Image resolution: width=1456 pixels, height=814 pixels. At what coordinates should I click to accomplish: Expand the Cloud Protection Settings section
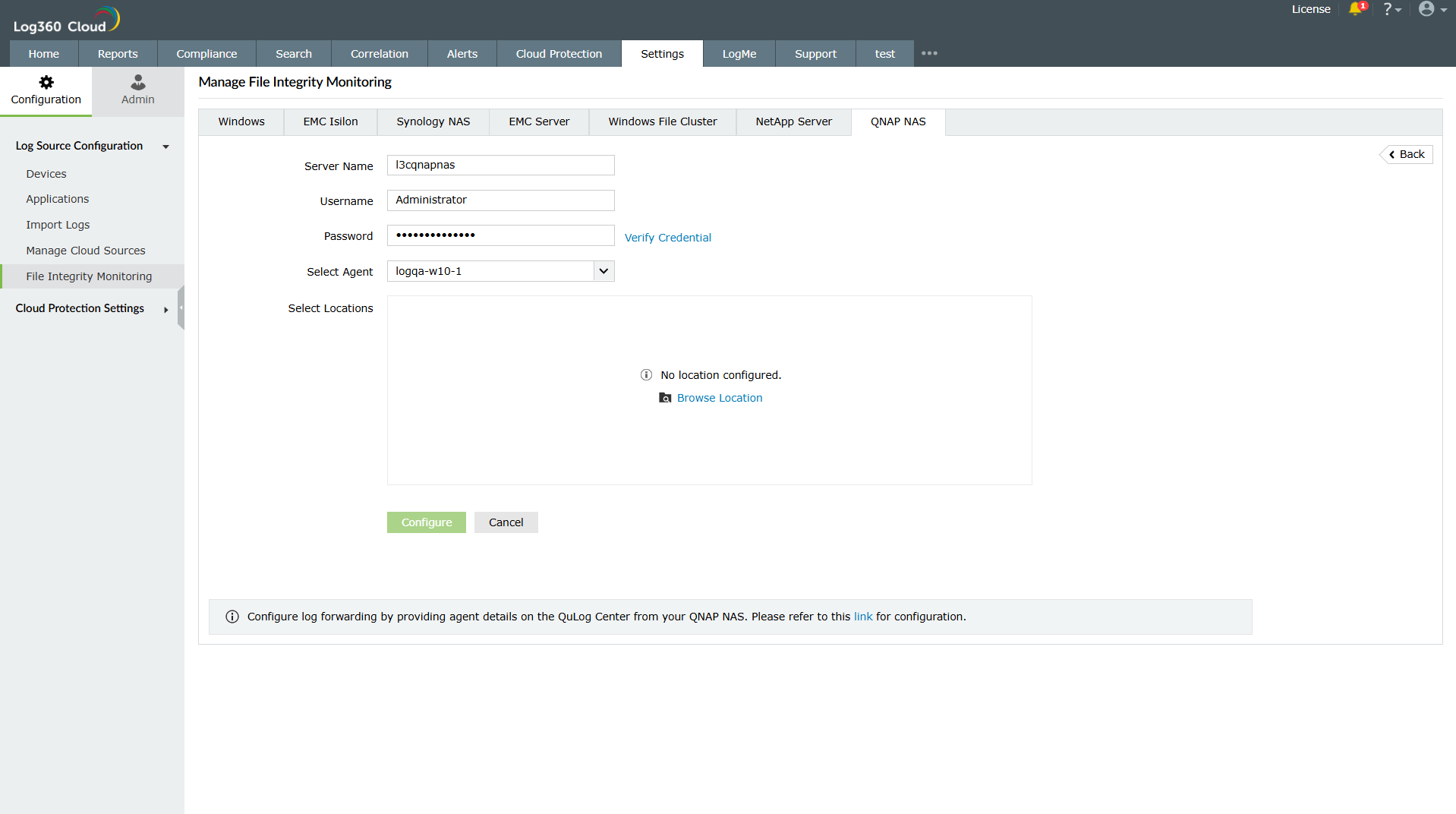coord(165,310)
